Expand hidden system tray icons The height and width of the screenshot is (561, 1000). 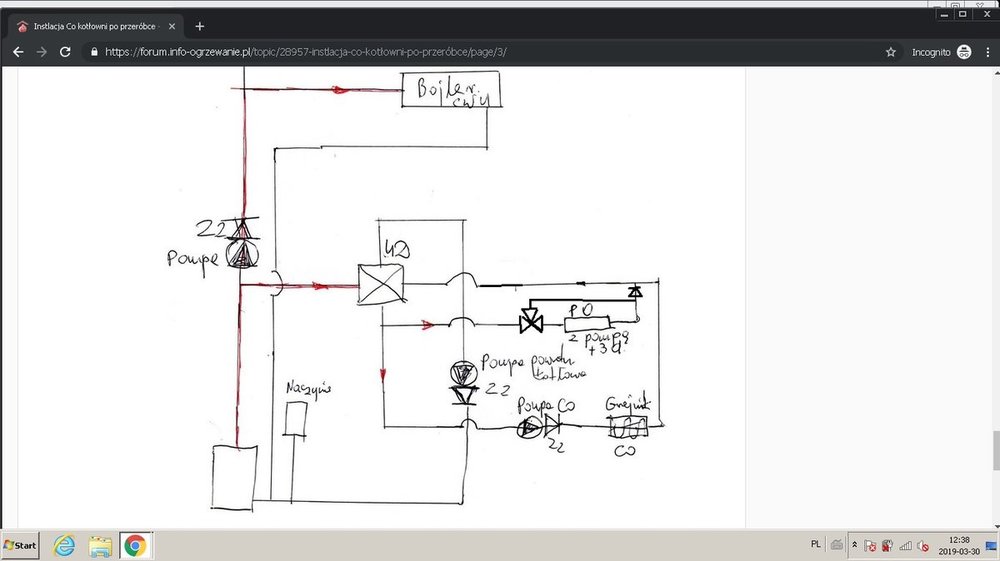pyautogui.click(x=854, y=545)
